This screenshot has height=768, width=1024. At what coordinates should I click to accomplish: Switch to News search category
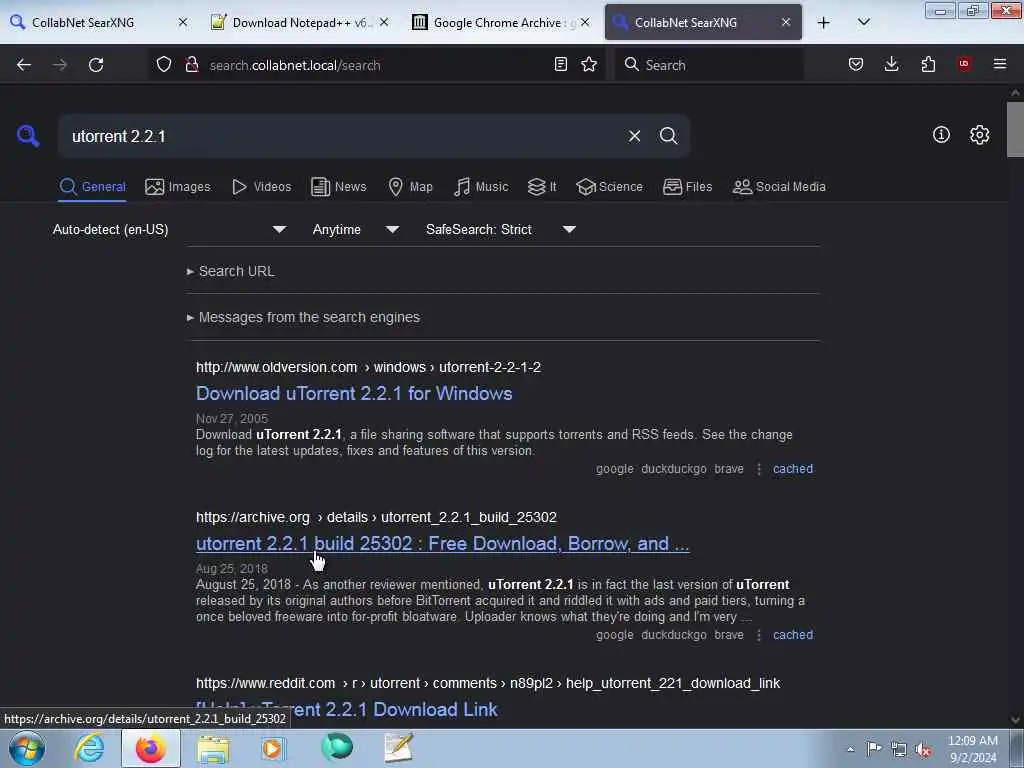[338, 187]
